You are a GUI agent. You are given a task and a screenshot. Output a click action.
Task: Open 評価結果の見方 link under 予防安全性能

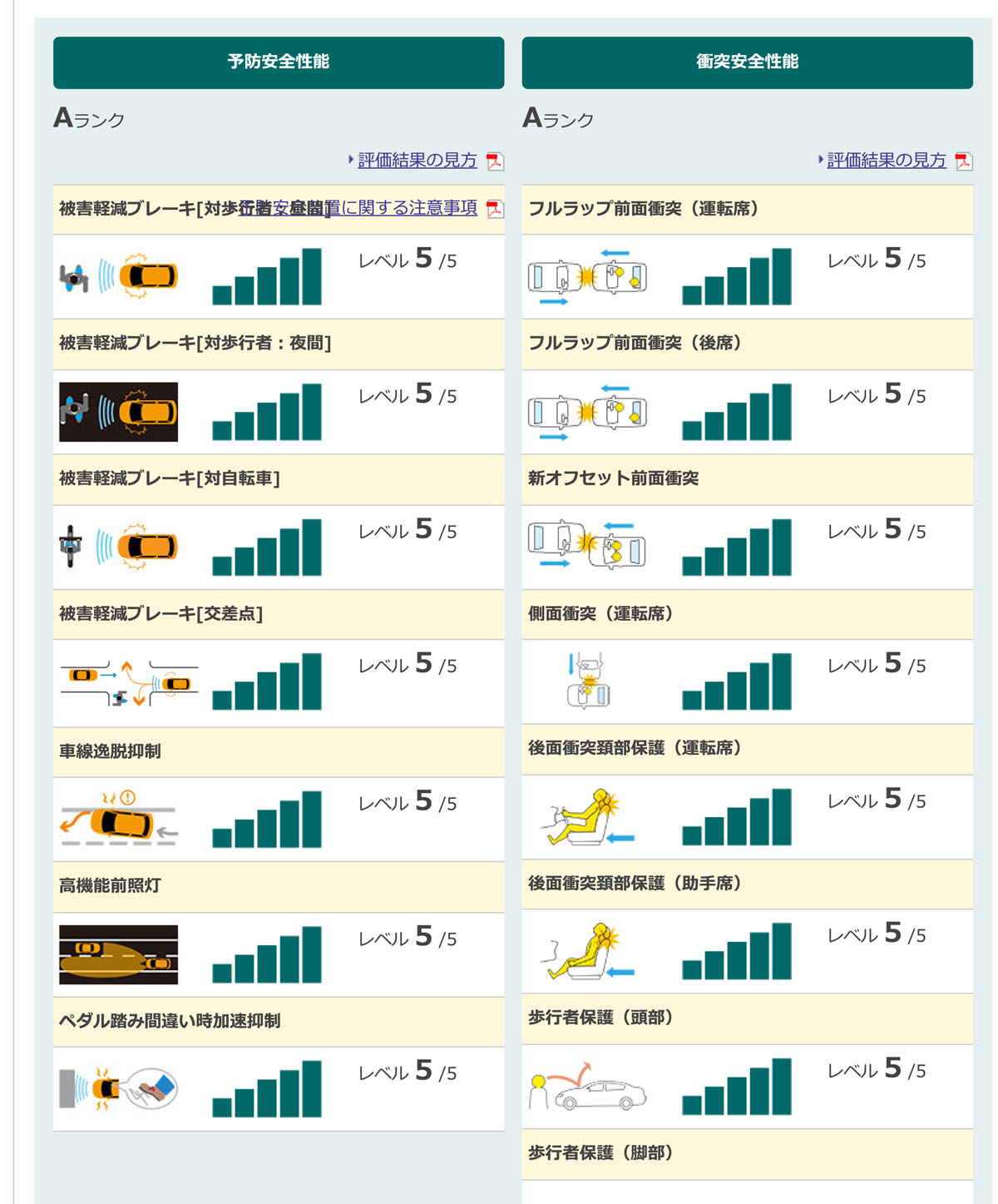tap(417, 161)
